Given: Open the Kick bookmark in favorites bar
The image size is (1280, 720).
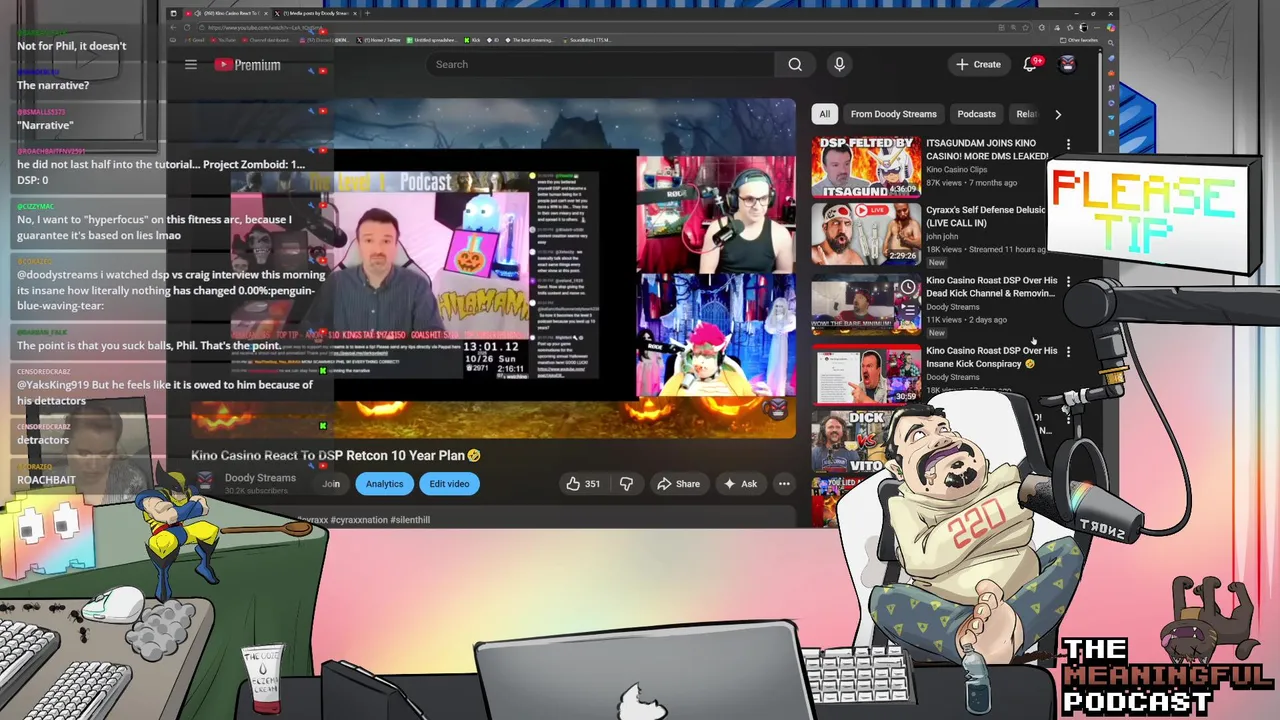Looking at the screenshot, I should click(x=472, y=40).
